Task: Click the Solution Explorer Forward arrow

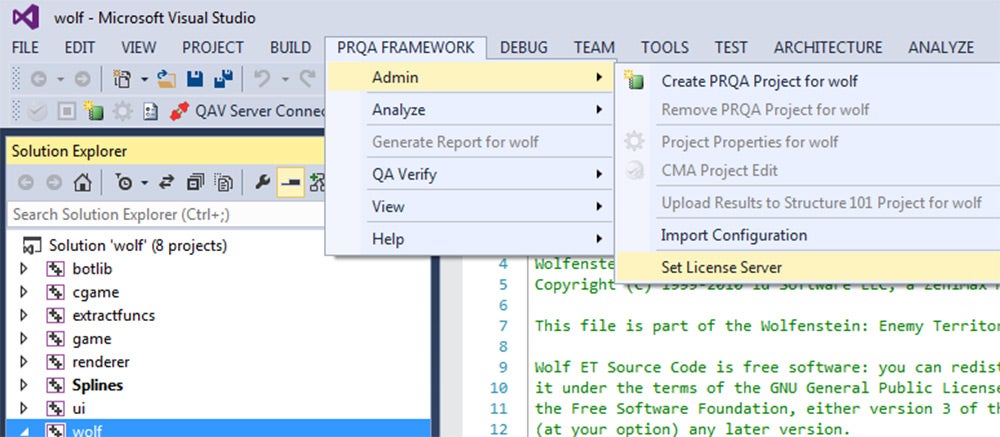Action: [54, 183]
